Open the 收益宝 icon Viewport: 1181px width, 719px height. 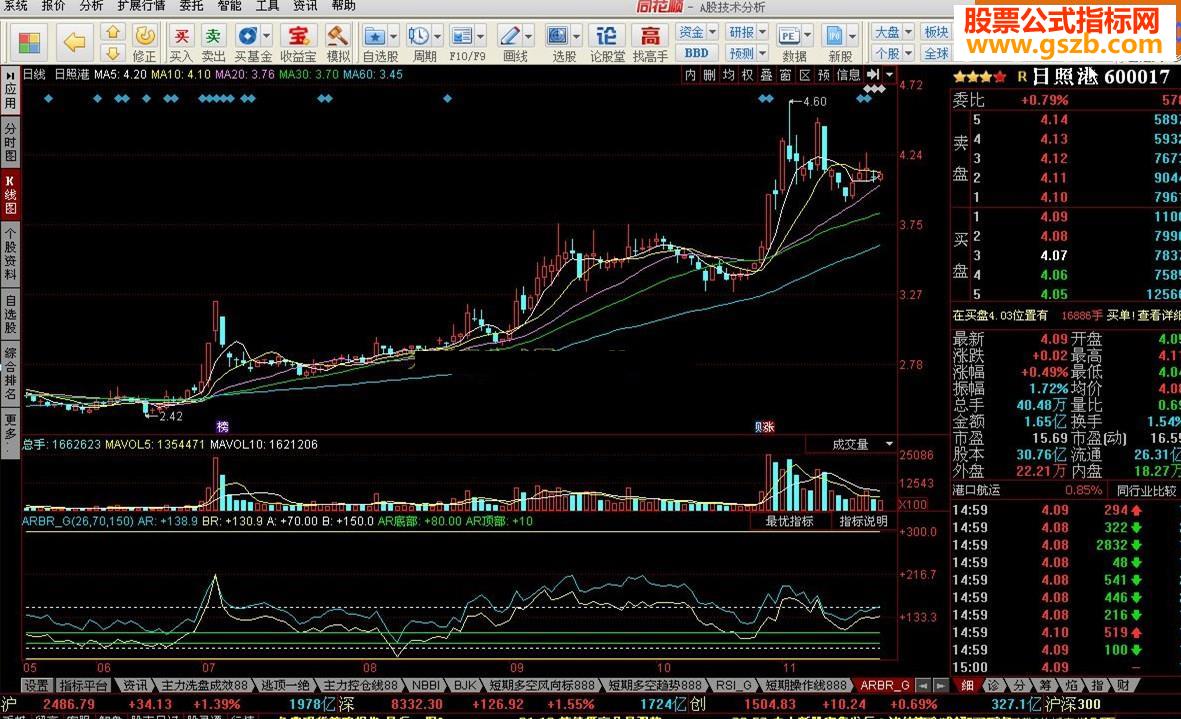coord(298,43)
